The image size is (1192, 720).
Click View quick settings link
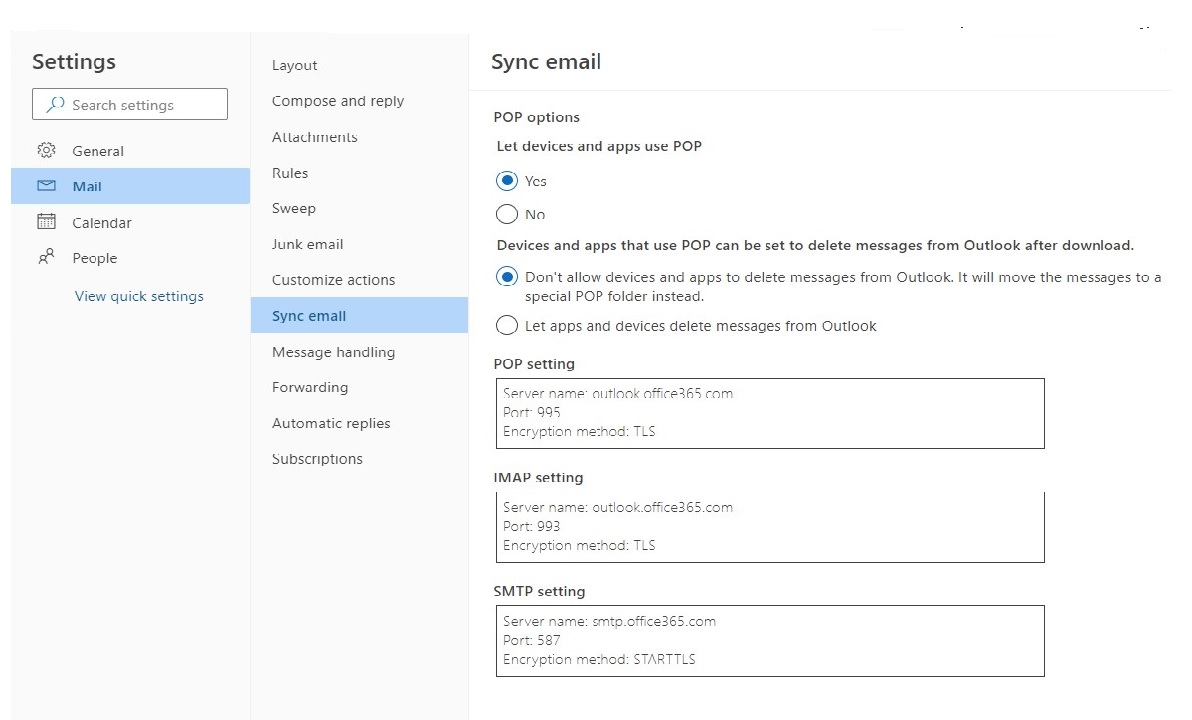(139, 296)
